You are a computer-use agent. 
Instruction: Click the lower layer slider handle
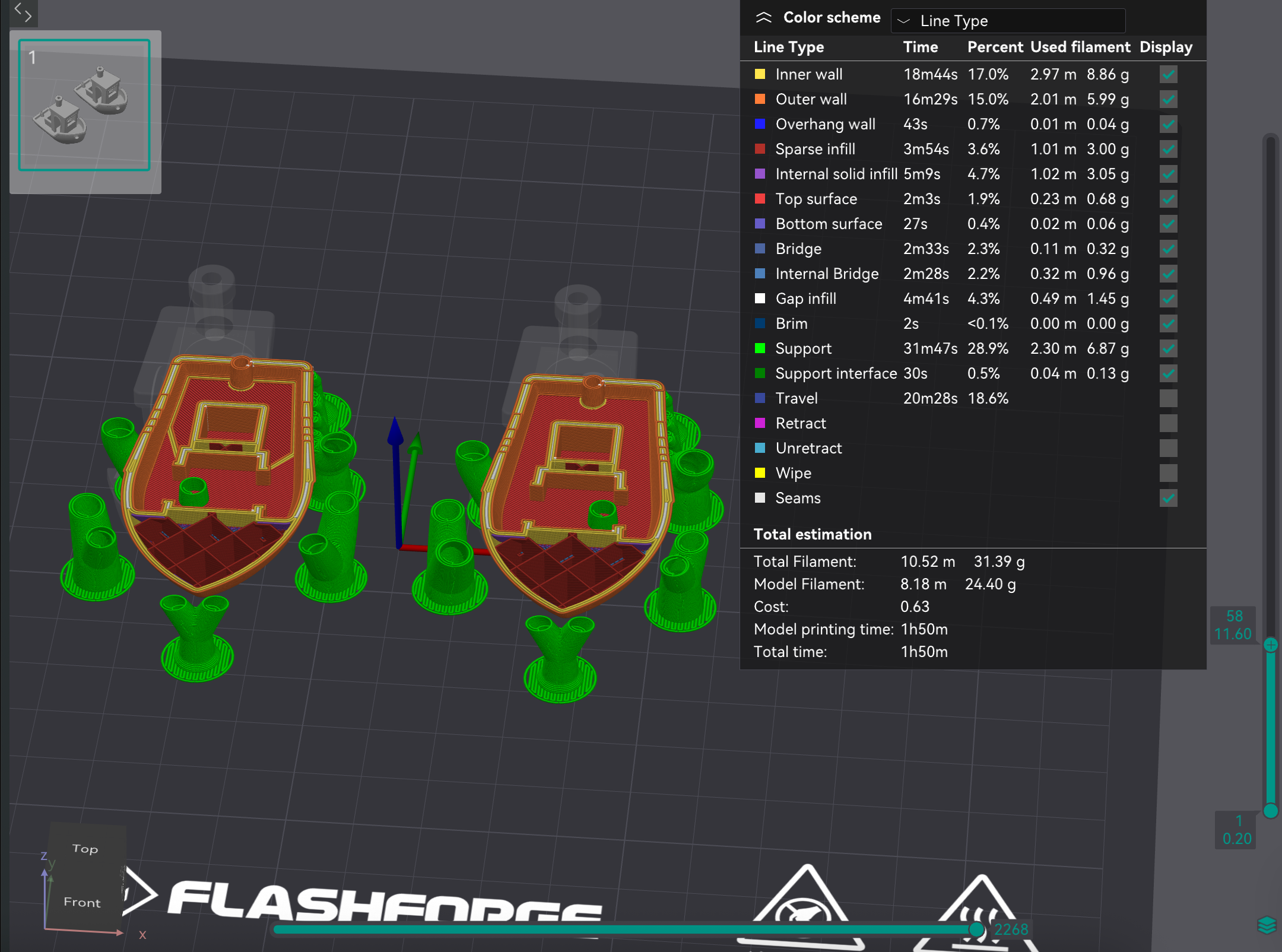tap(1271, 811)
